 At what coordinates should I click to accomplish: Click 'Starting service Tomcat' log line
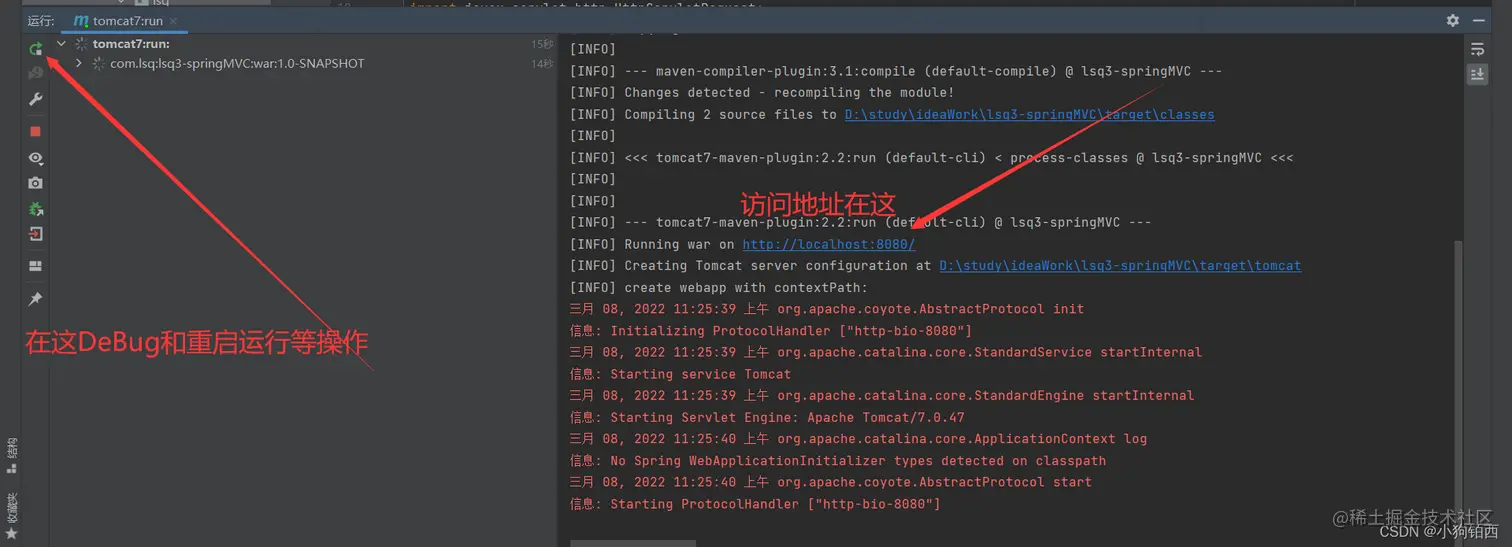point(680,374)
